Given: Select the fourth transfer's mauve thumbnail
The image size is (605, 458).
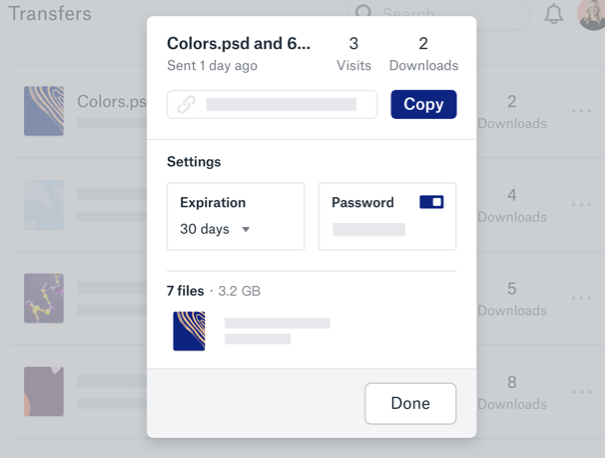Looking at the screenshot, I should pos(44,391).
